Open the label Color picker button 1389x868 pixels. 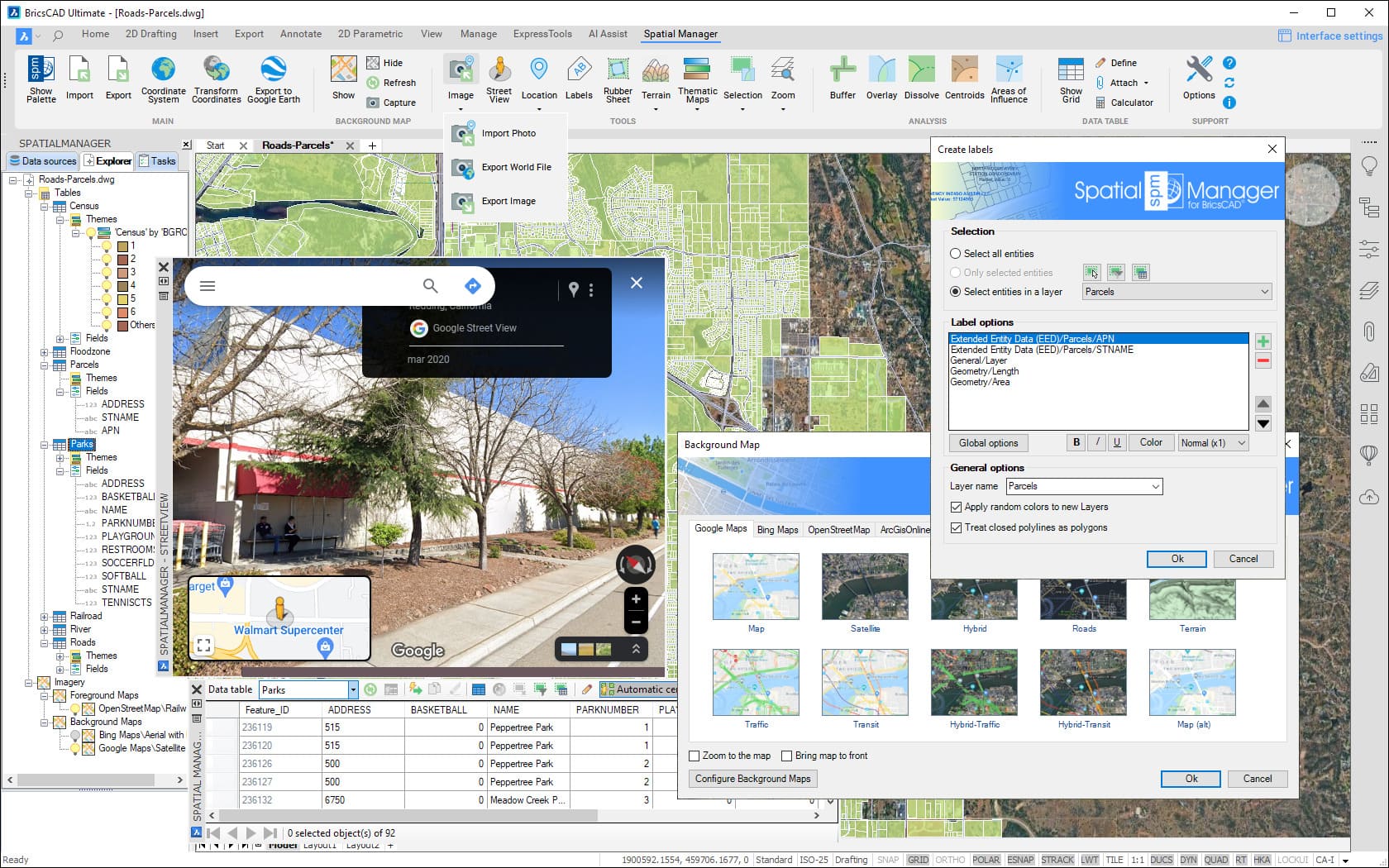click(x=1151, y=443)
